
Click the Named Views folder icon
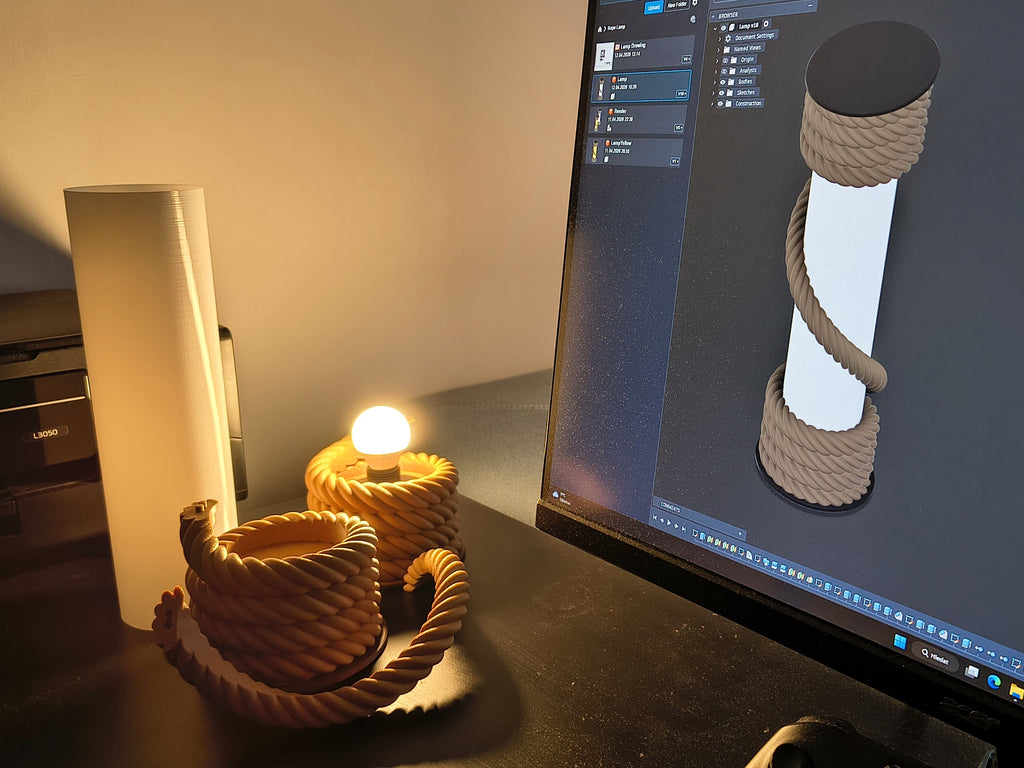[x=726, y=50]
